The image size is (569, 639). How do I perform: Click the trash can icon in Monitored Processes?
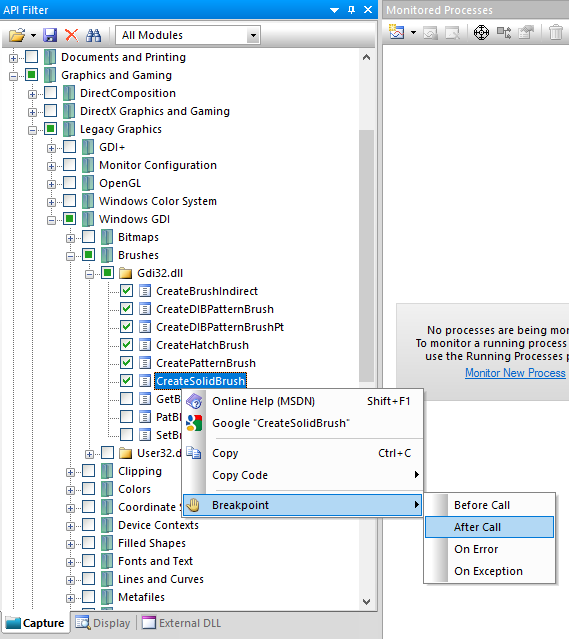coord(556,32)
